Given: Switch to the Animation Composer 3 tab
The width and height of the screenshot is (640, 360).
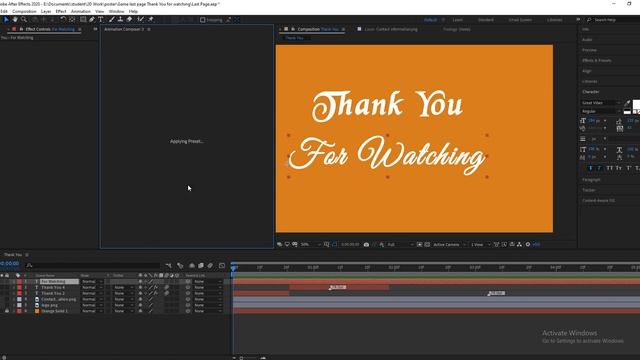Looking at the screenshot, I should pos(124,29).
